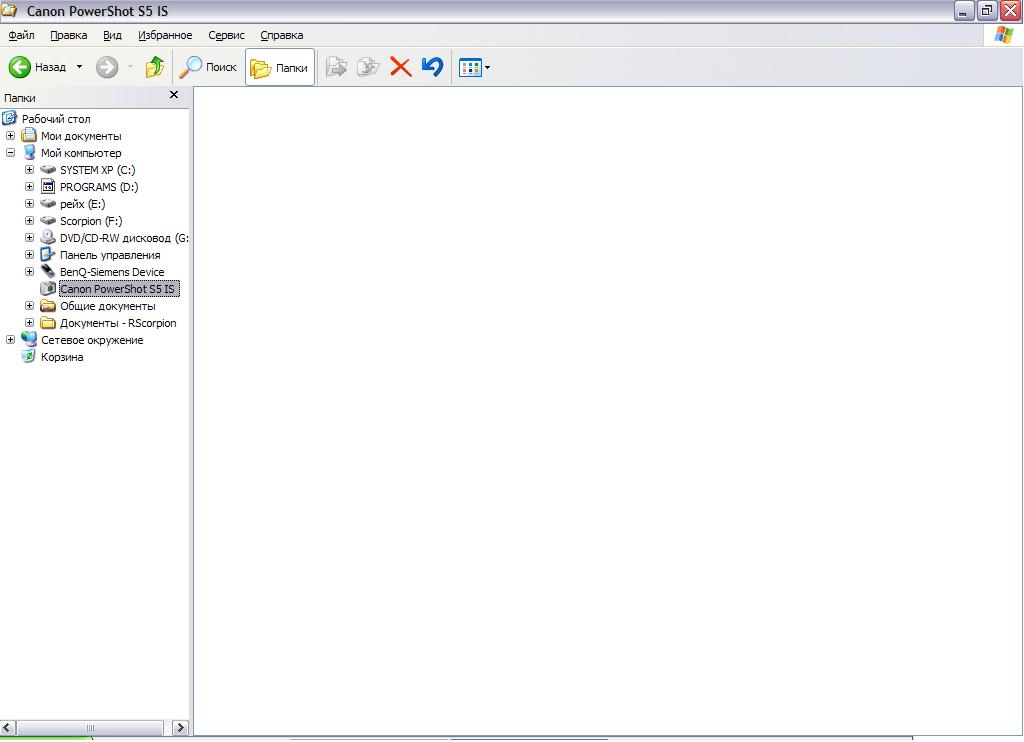This screenshot has height=742, width=1024.
Task: Click the Copy To folder icon
Action: (x=368, y=67)
